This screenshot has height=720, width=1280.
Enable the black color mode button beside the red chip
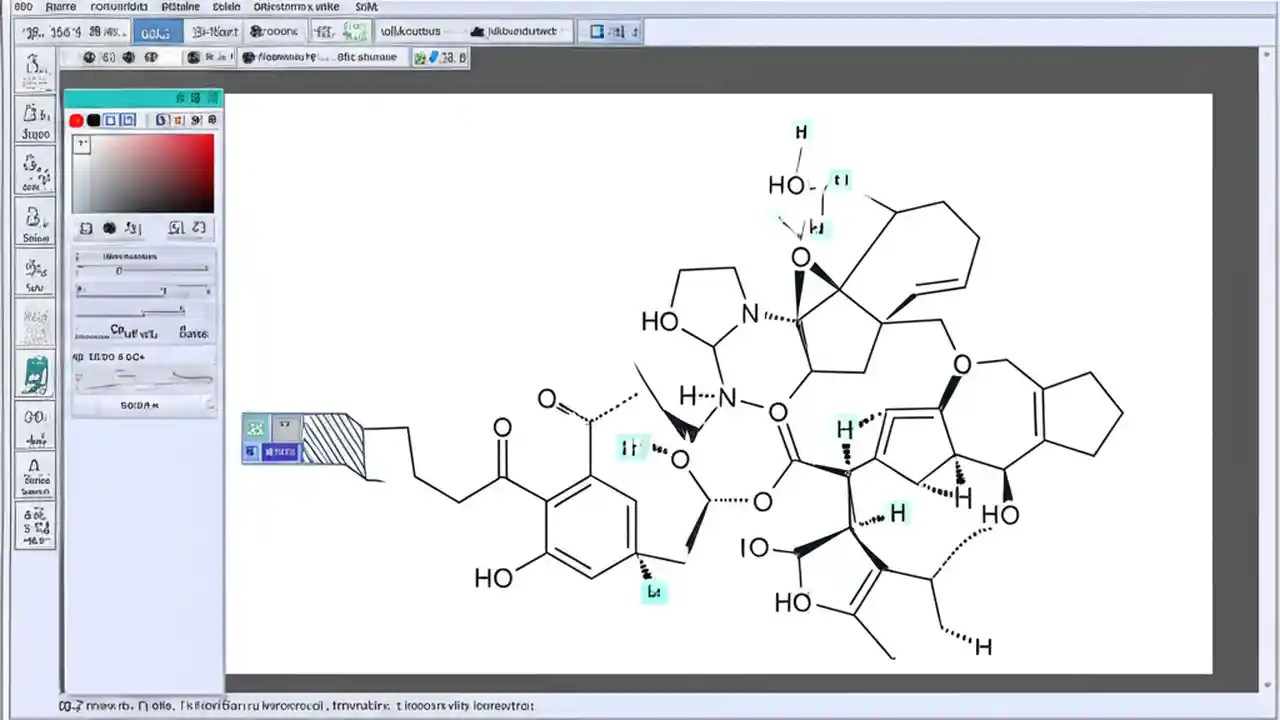[93, 120]
